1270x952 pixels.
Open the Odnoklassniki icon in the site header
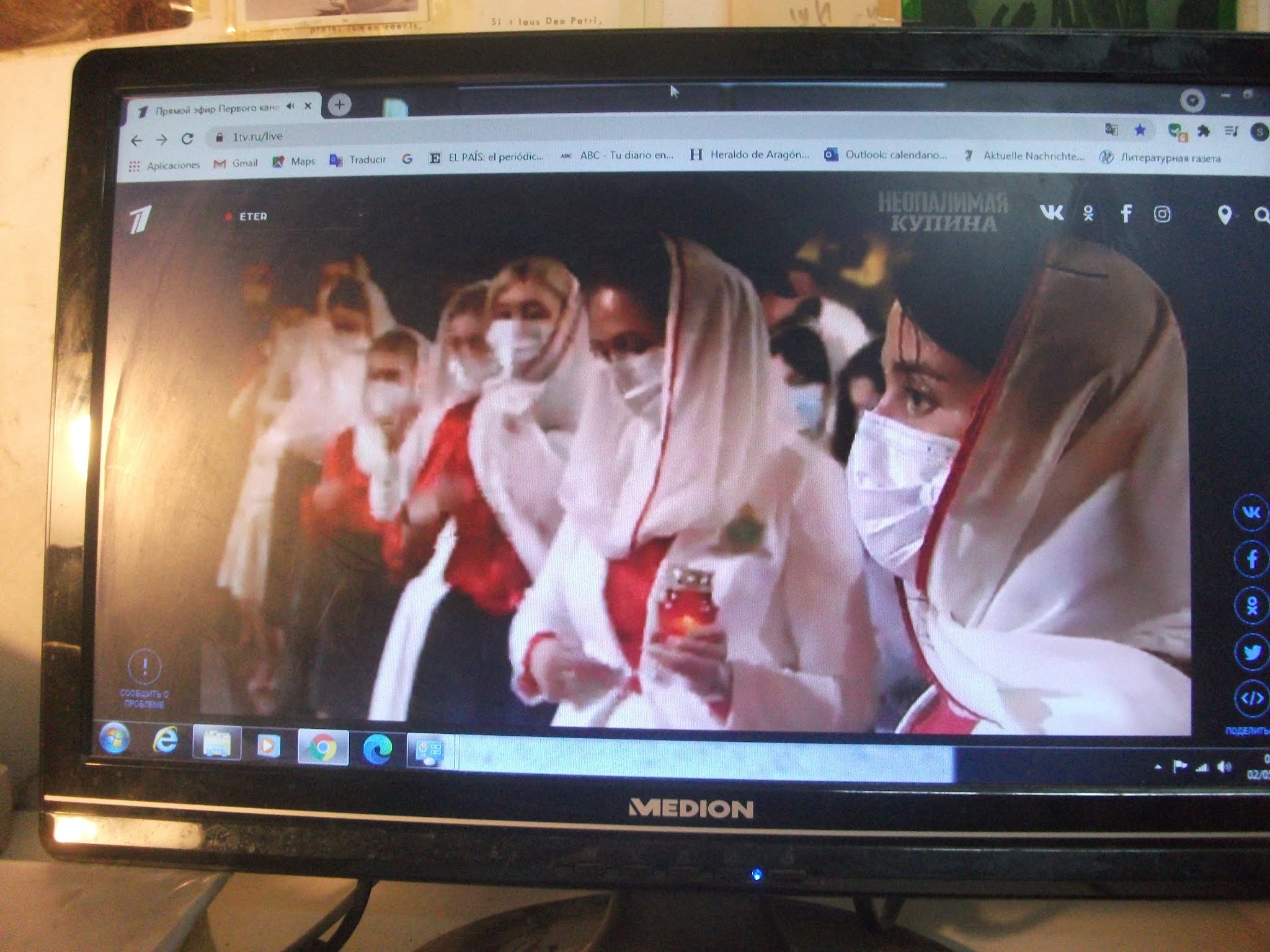(1089, 213)
